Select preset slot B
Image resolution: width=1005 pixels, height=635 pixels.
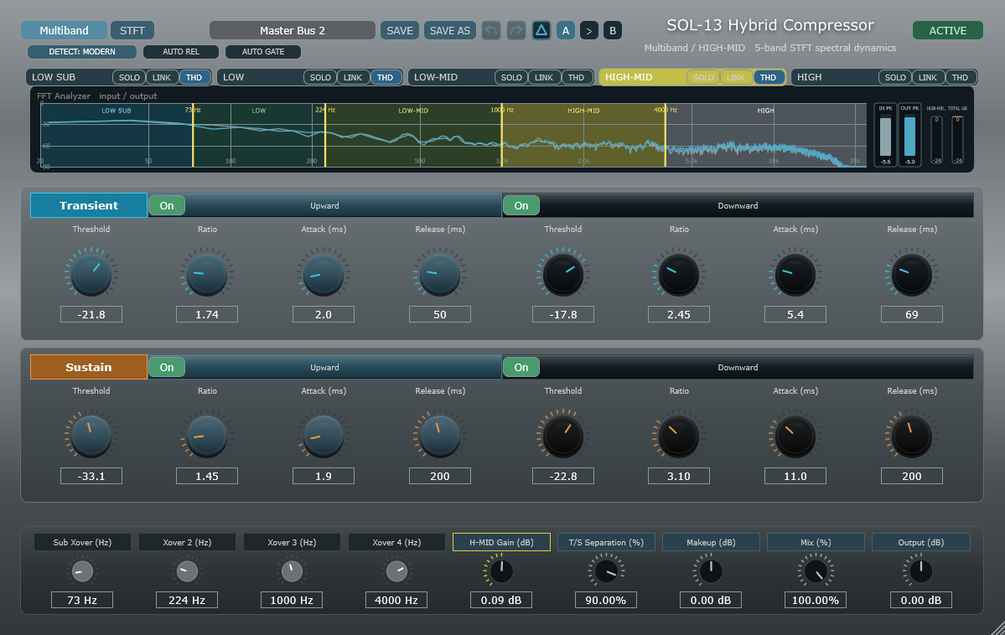coord(613,30)
